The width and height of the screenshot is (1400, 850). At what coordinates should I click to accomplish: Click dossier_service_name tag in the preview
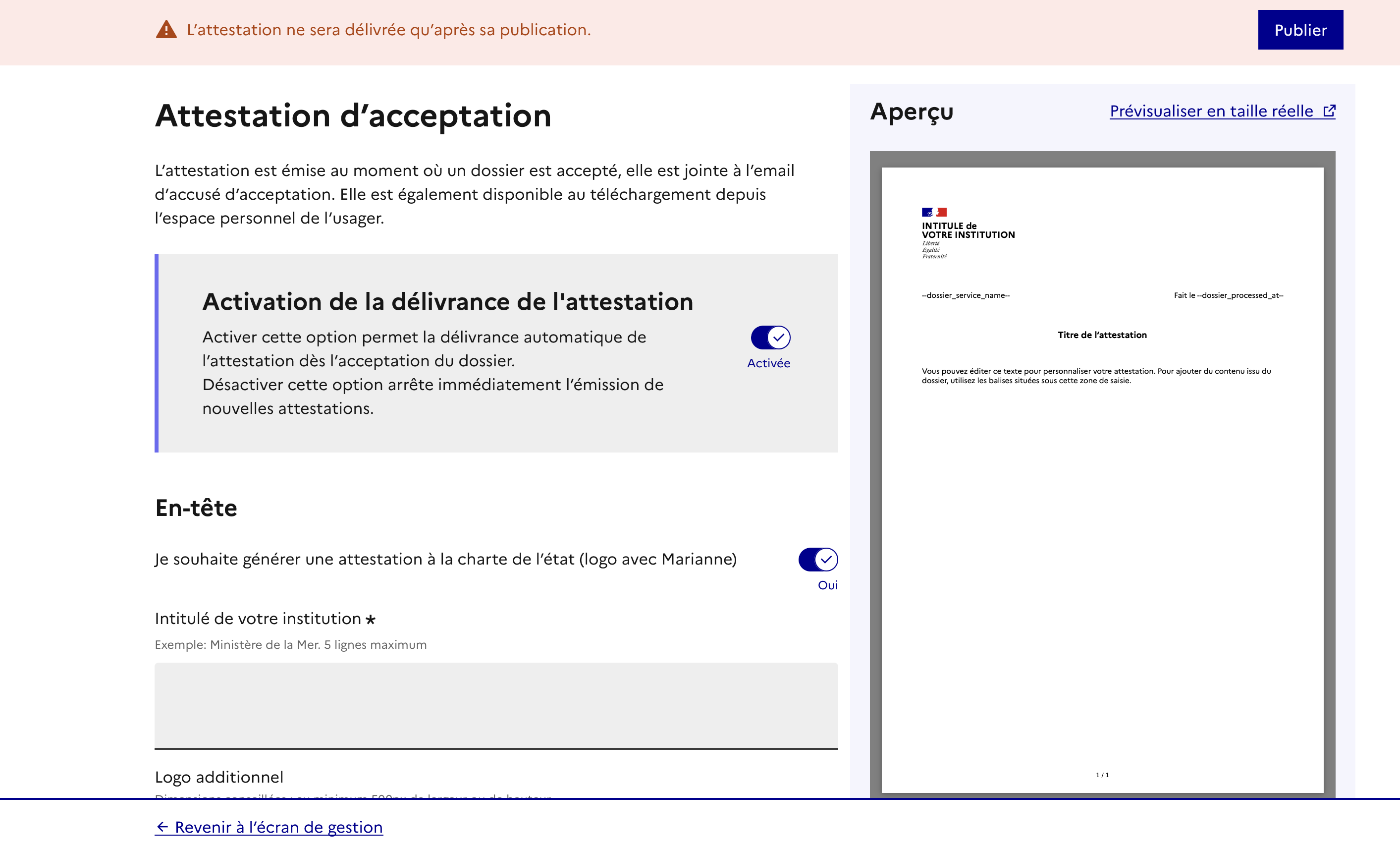pyautogui.click(x=966, y=295)
